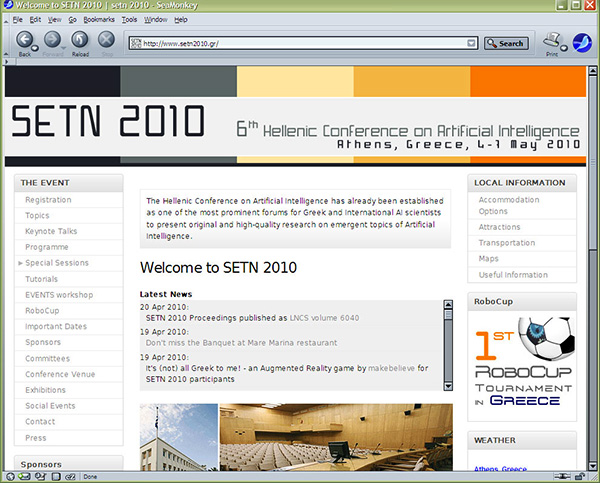The width and height of the screenshot is (600, 483).
Task: Open Accommodation Options under Local Information
Action: pyautogui.click(x=507, y=205)
